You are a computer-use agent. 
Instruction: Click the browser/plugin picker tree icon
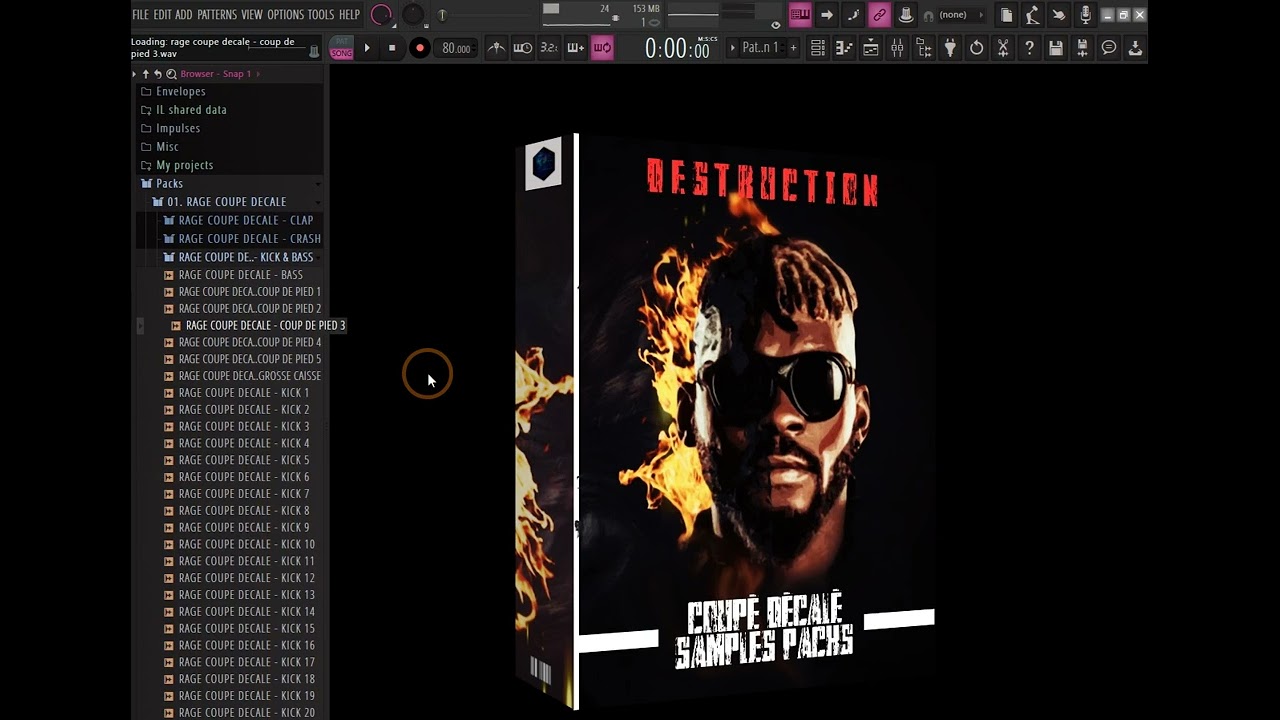point(924,48)
